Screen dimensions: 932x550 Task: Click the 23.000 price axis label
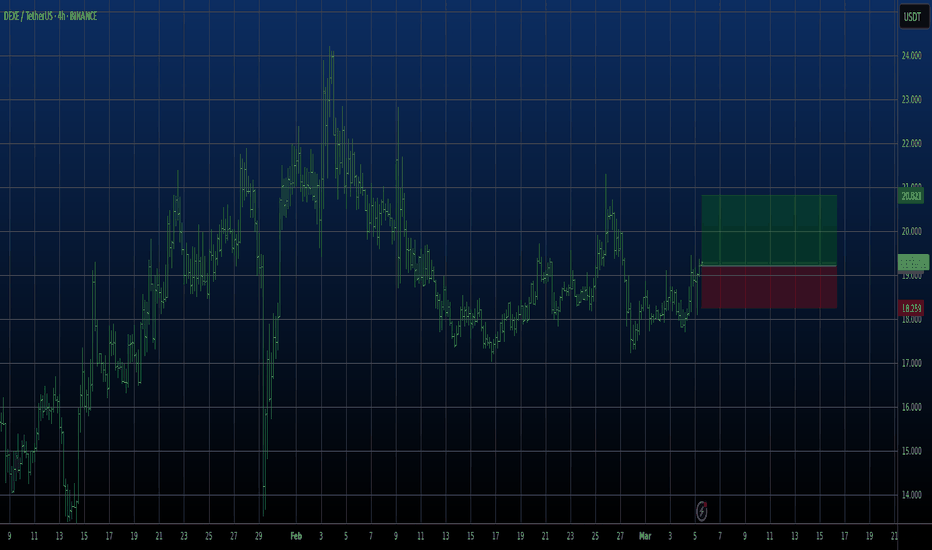click(911, 99)
